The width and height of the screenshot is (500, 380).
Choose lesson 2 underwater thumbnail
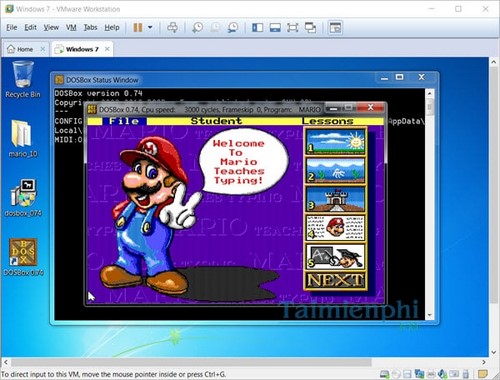click(x=335, y=170)
